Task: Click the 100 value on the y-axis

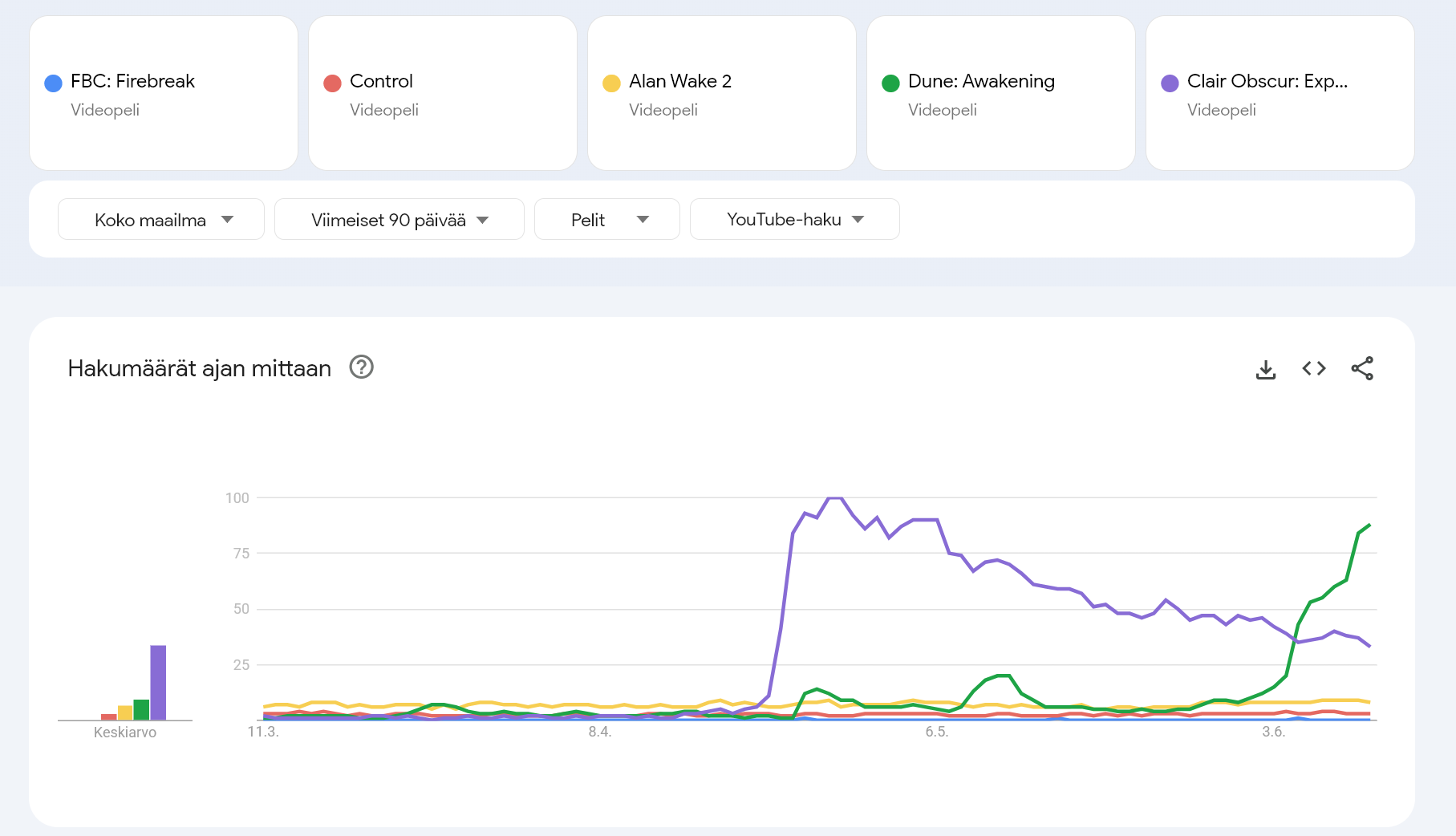Action: (x=237, y=498)
